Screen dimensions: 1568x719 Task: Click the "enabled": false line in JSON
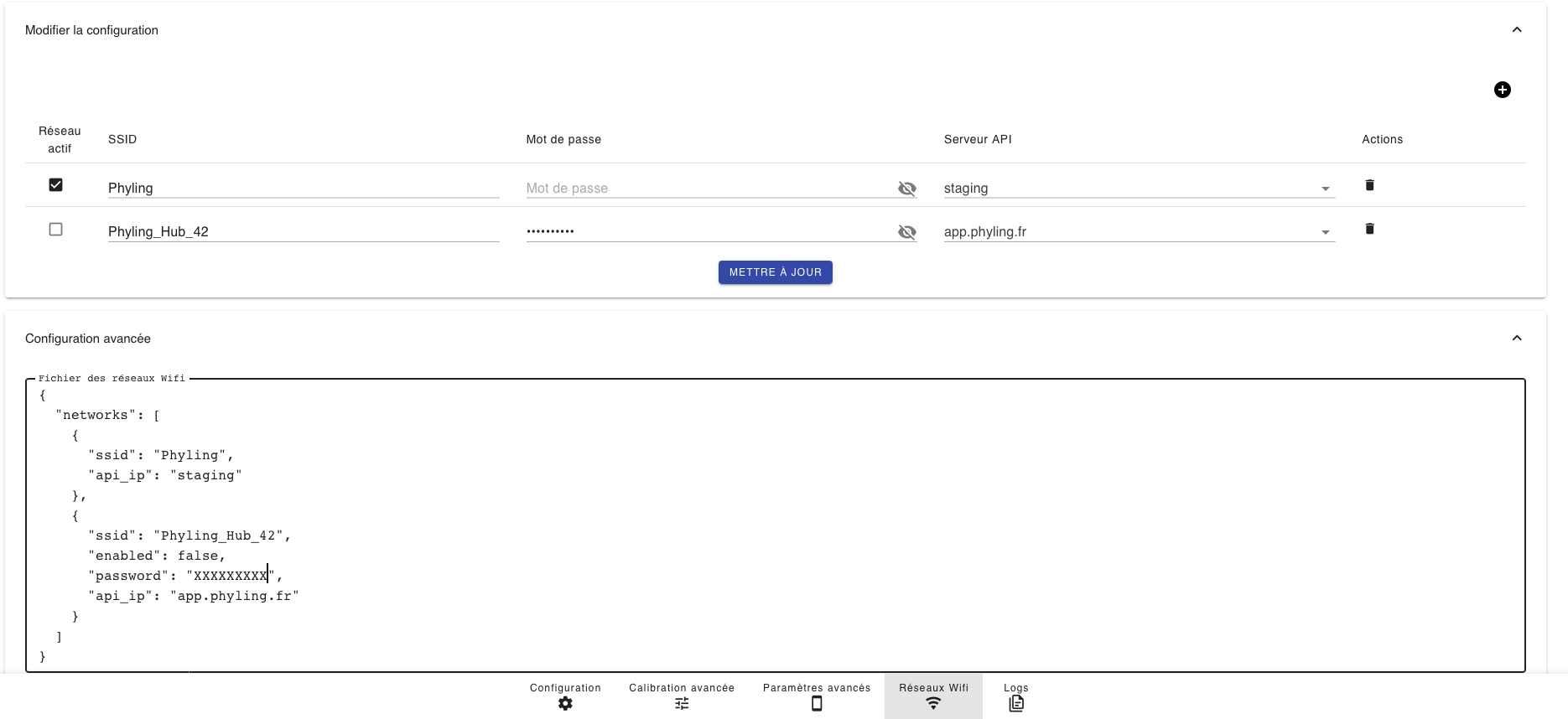click(157, 556)
